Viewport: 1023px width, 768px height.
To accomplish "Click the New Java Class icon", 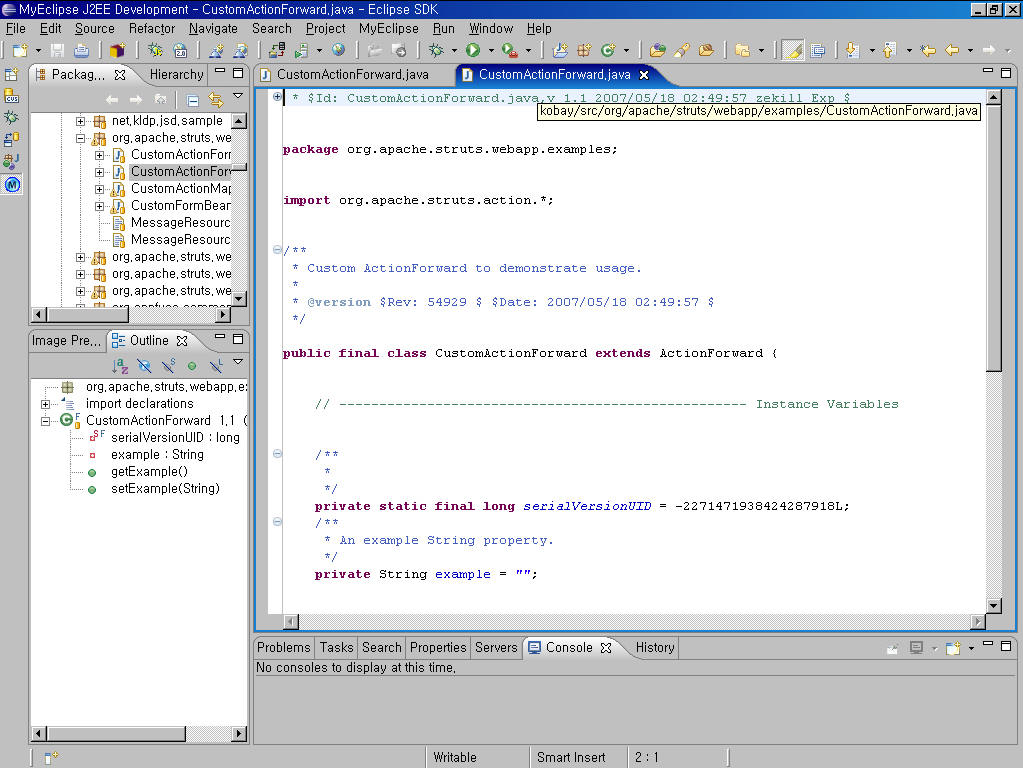I will pyautogui.click(x=609, y=50).
